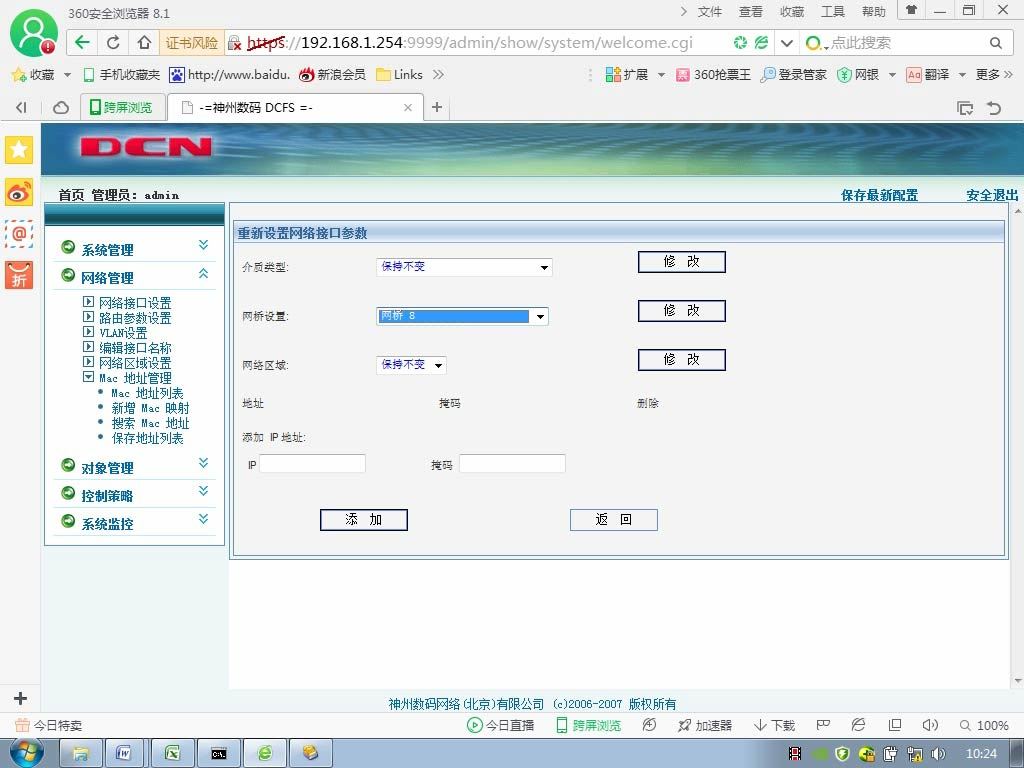
Task: Open 网络区域设置 tree item
Action: pyautogui.click(x=135, y=363)
